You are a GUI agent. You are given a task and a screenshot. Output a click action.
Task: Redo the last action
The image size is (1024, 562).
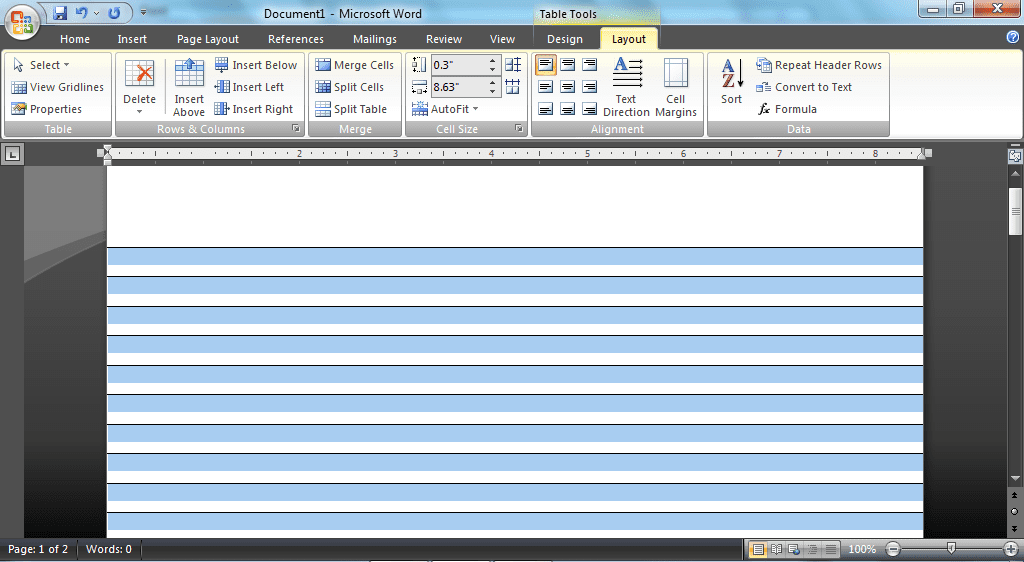[x=114, y=13]
